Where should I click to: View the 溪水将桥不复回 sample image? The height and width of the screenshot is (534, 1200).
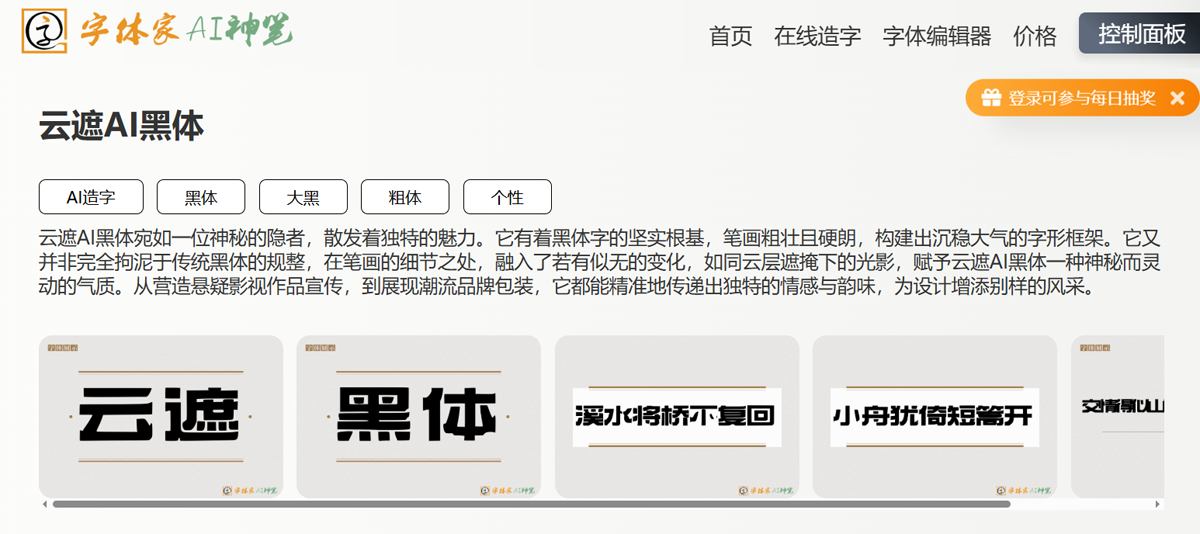(676, 416)
